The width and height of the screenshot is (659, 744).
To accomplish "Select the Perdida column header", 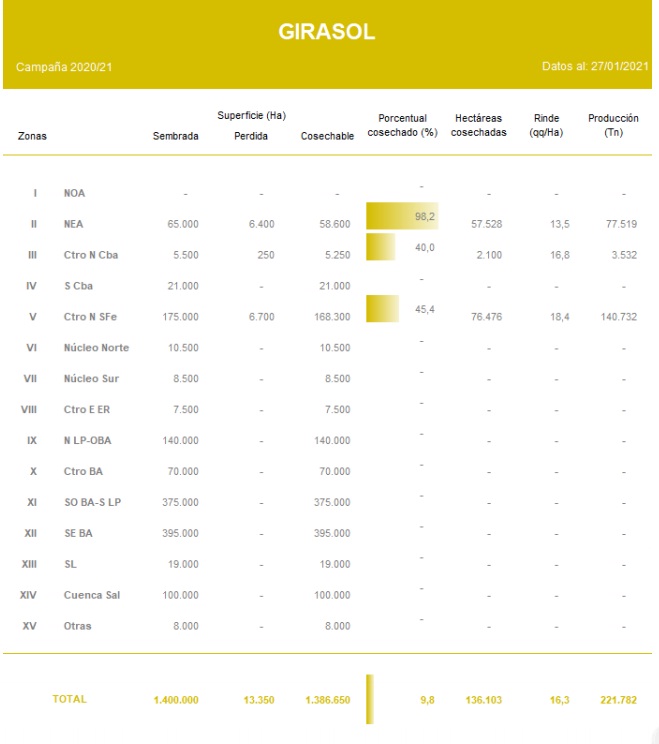I will coord(251,134).
